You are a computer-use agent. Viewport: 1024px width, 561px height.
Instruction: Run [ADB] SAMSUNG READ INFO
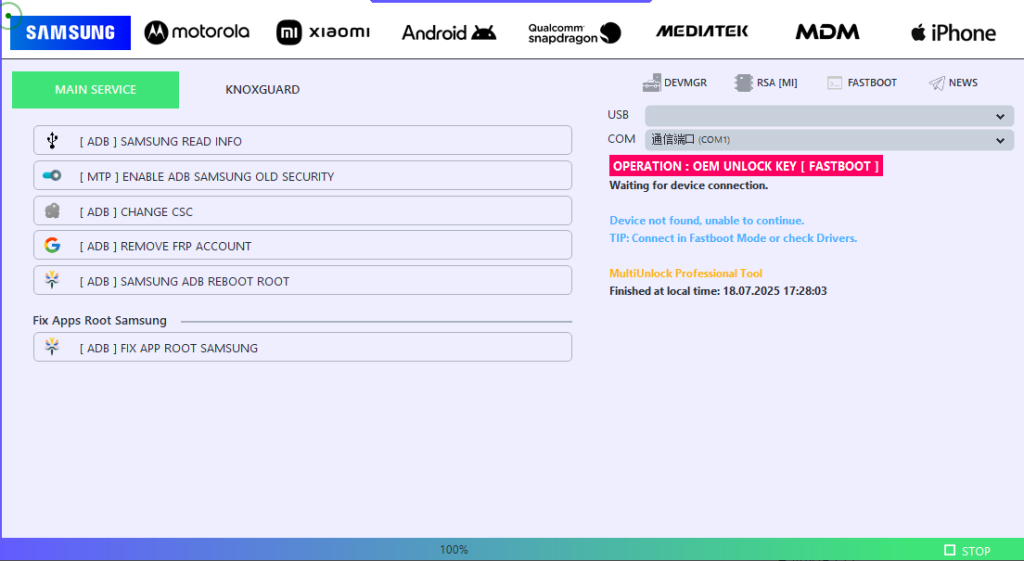pos(302,140)
